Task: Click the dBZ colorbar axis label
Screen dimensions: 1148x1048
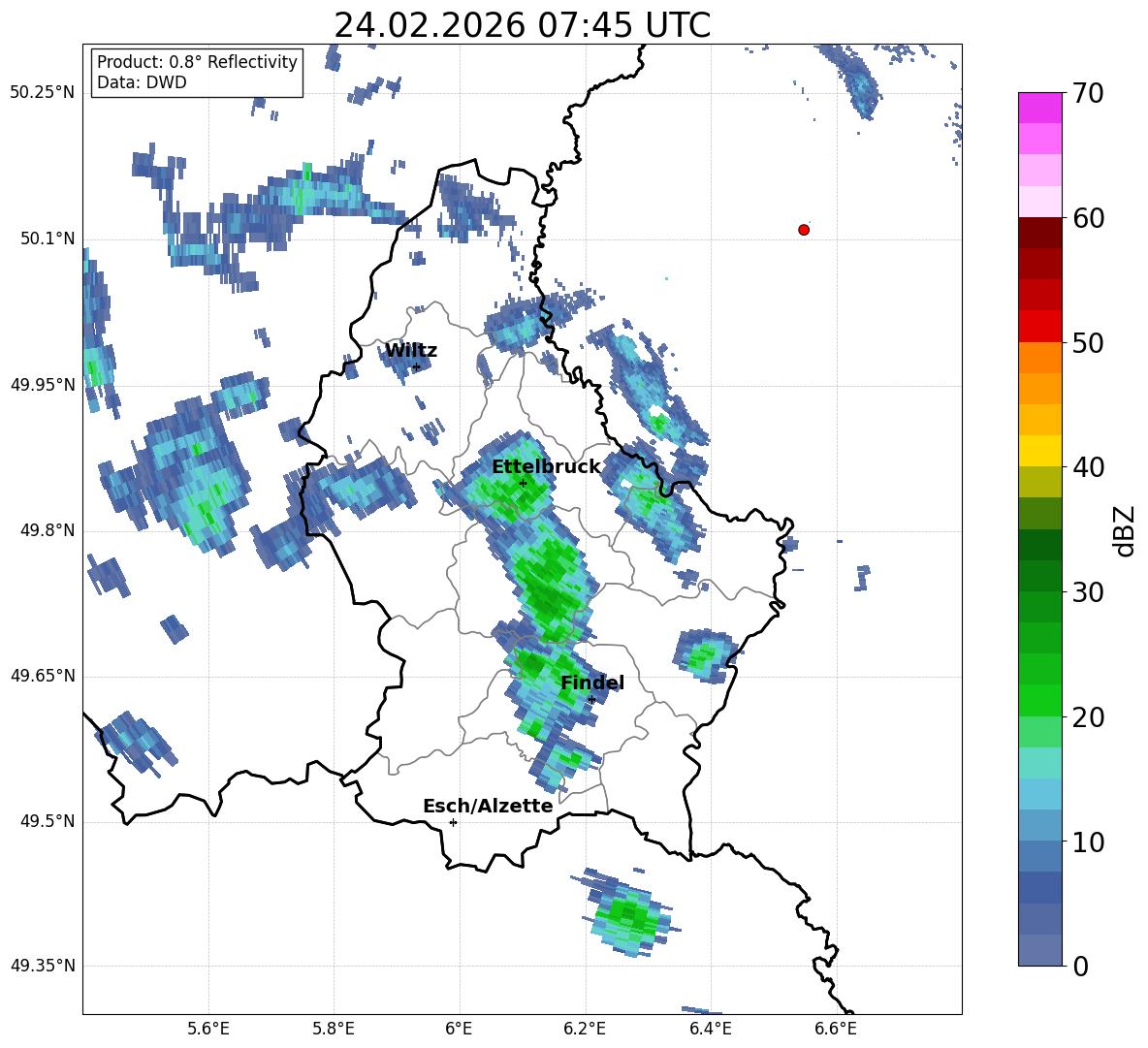Action: (x=1124, y=530)
